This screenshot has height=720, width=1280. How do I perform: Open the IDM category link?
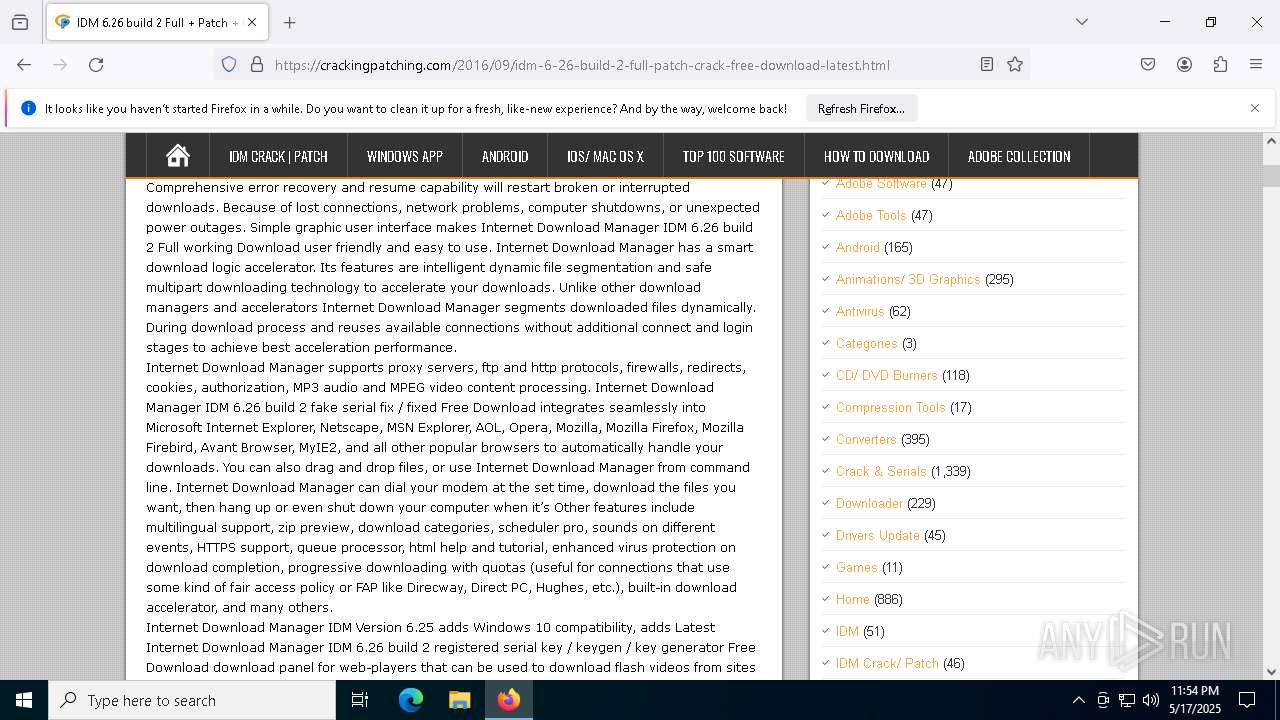tap(847, 631)
